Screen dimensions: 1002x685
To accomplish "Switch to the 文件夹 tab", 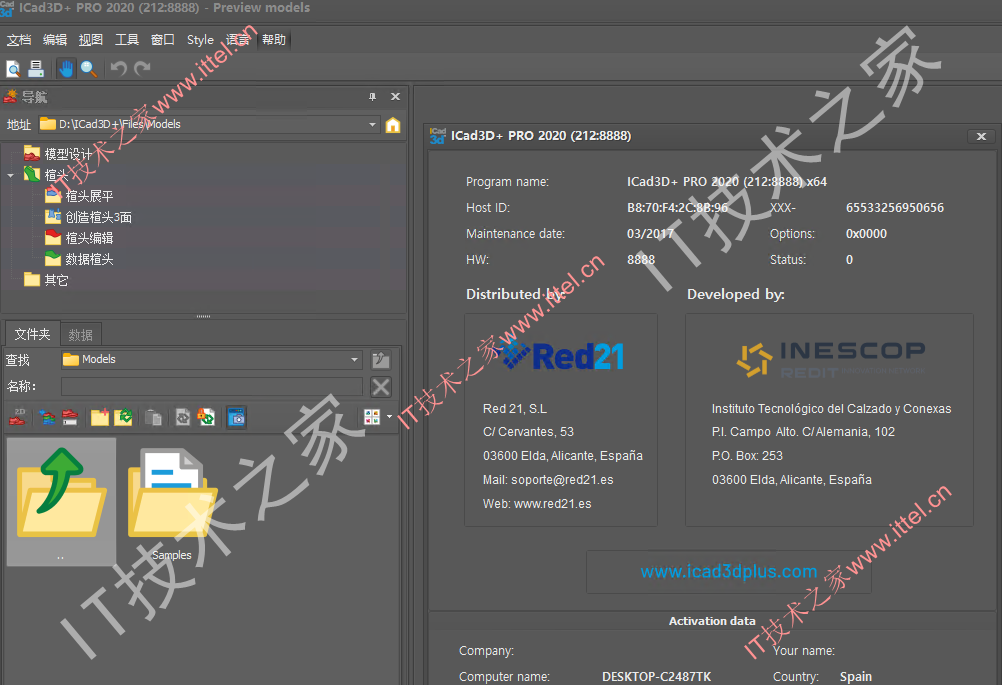I will click(x=33, y=334).
